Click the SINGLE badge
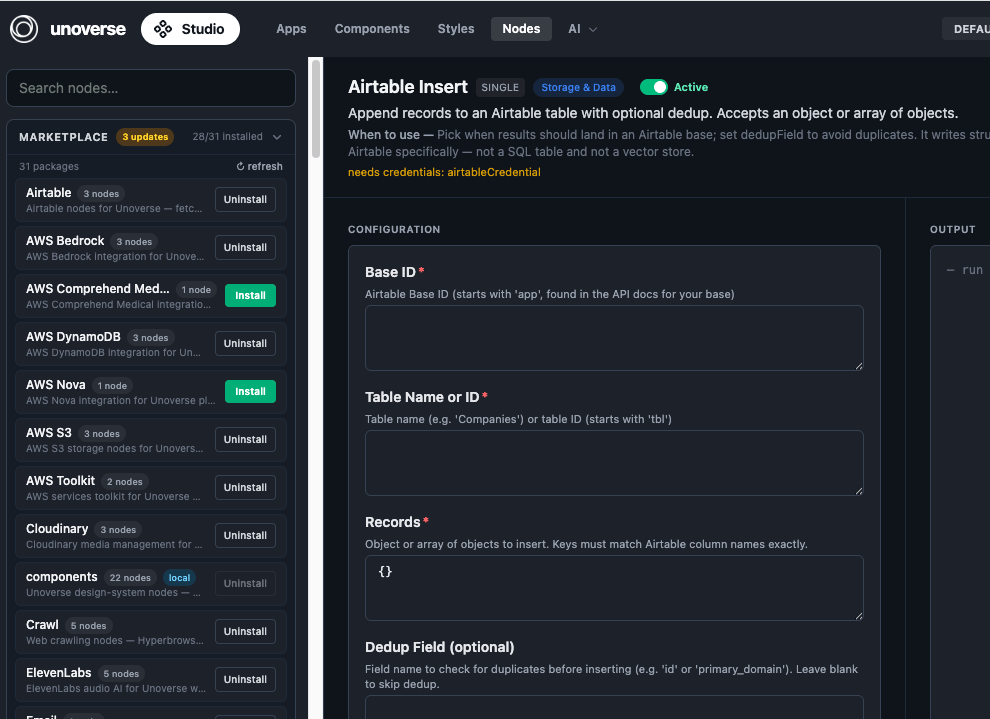Viewport: 990px width, 719px height. click(500, 88)
